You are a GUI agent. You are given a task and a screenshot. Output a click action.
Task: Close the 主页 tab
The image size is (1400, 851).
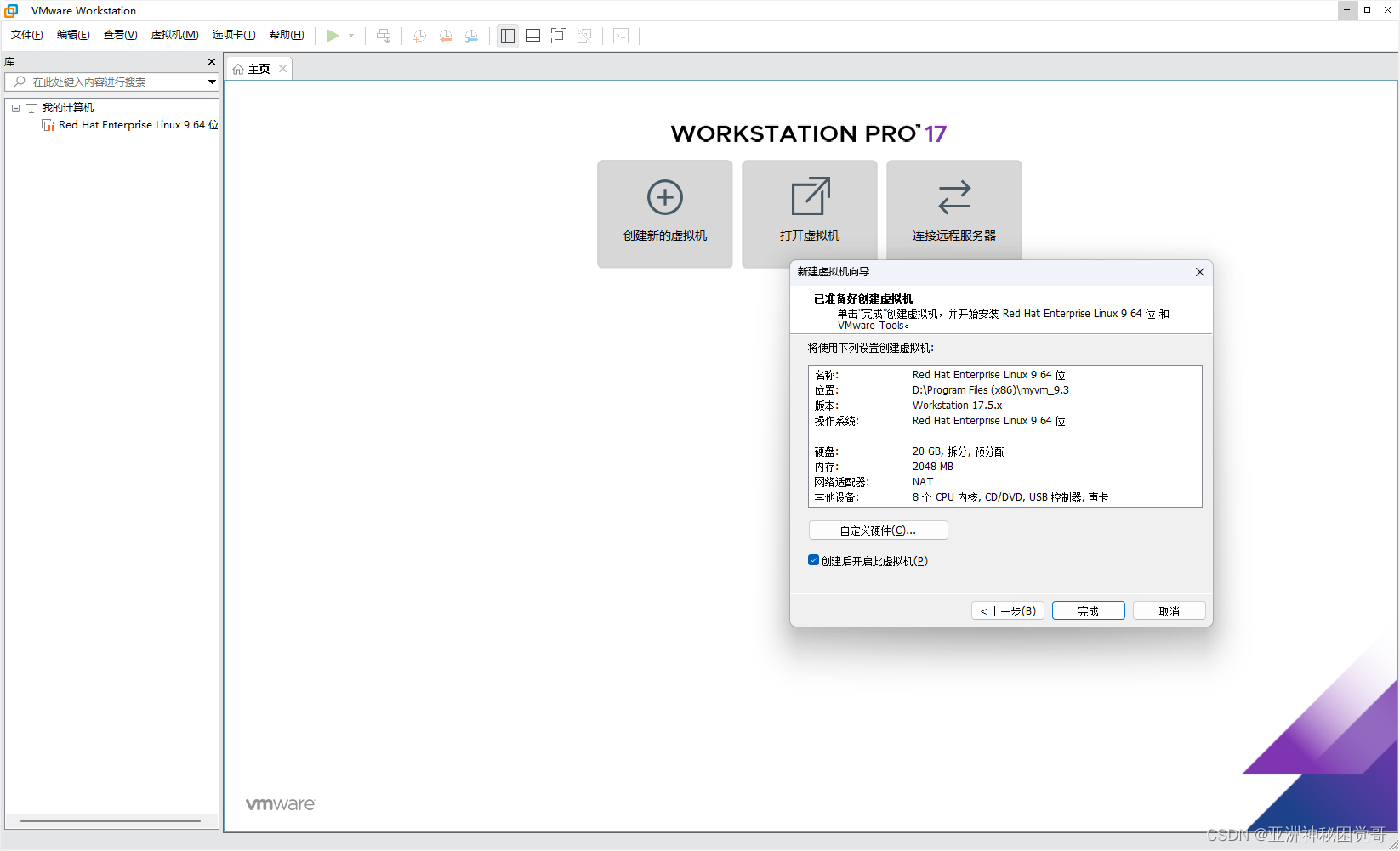tap(283, 69)
